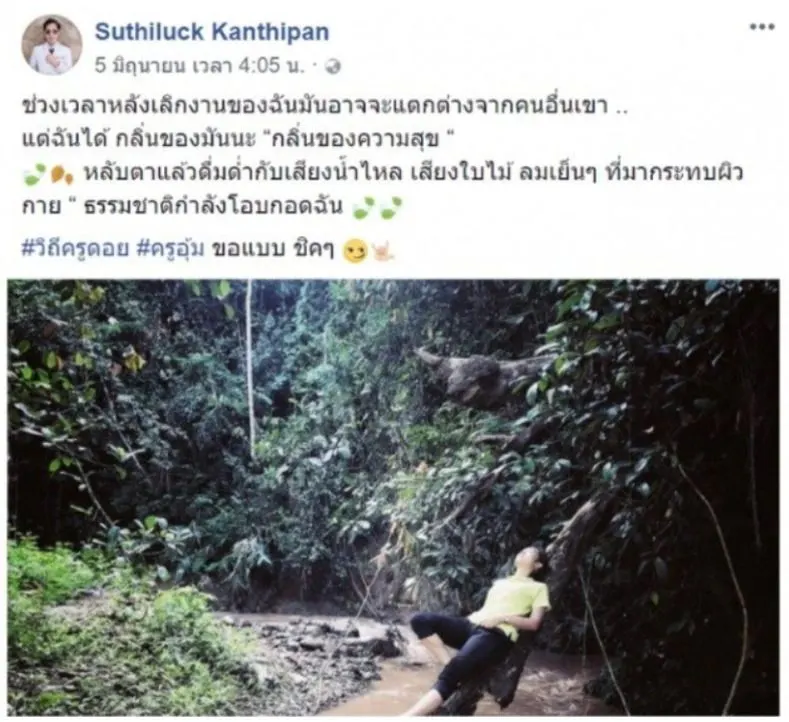Open the forest stream photo
The image size is (789, 722).
pyautogui.click(x=393, y=497)
